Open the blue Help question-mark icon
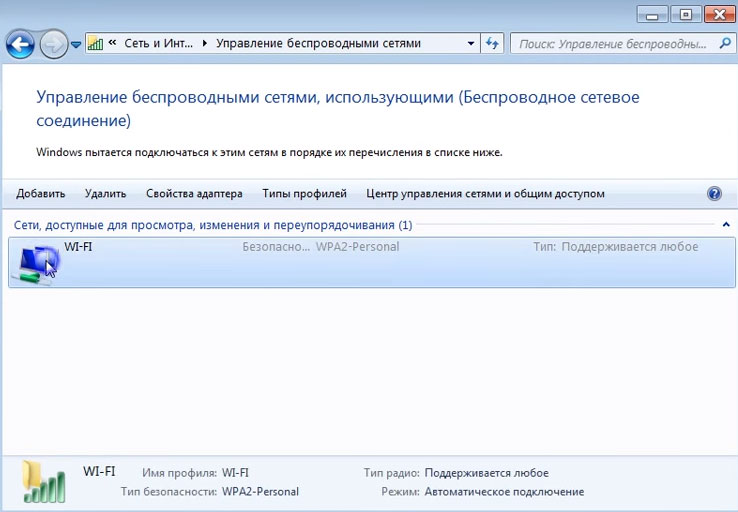This screenshot has height=512, width=738. pos(714,193)
